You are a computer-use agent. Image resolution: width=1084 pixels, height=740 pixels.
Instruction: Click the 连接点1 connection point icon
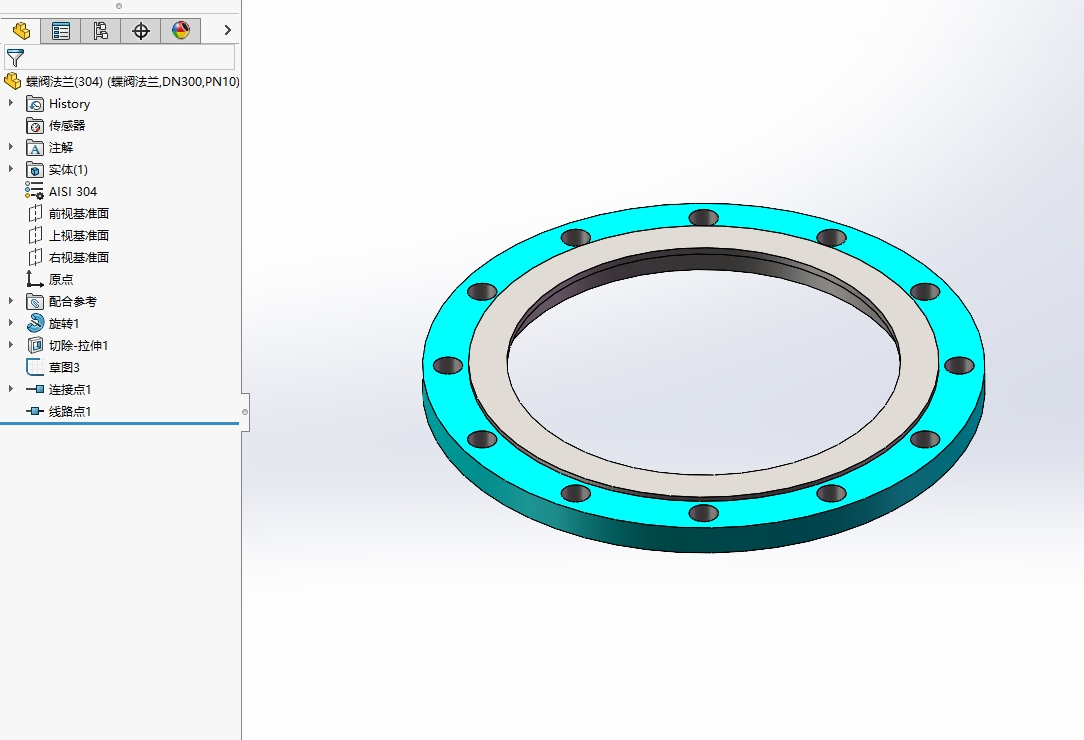(35, 389)
